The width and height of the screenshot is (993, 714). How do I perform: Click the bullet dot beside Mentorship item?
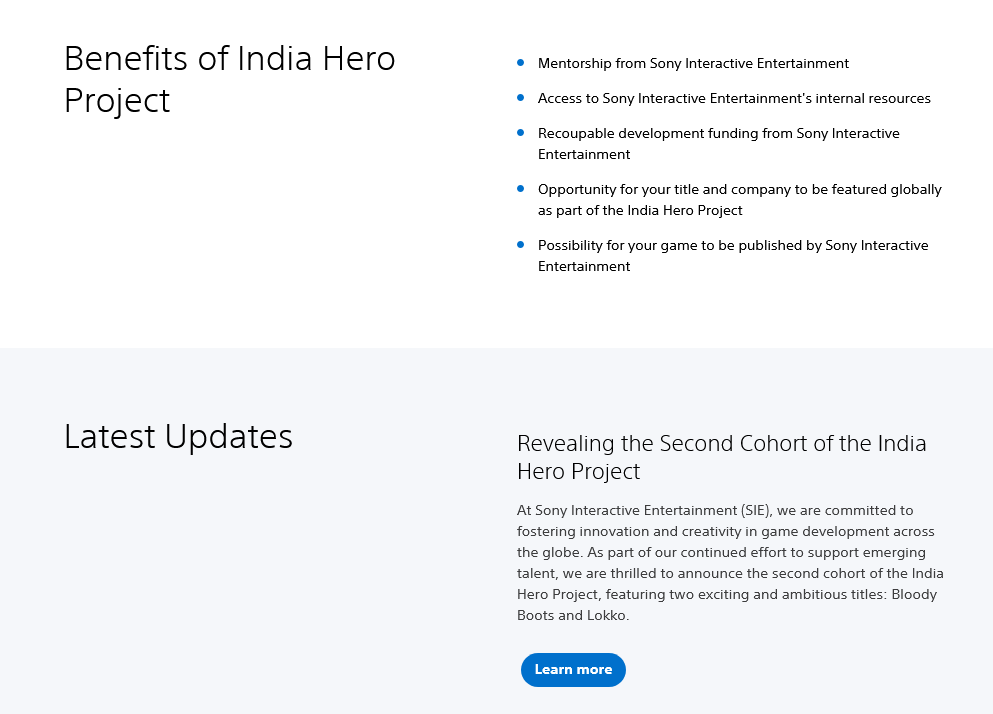pos(521,63)
